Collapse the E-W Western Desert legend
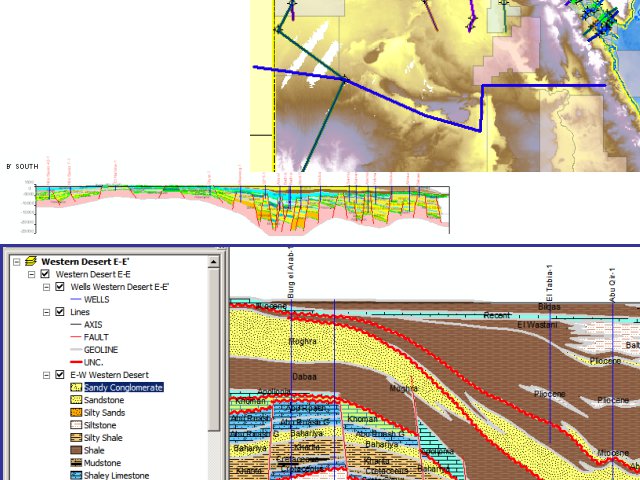 (x=47, y=375)
